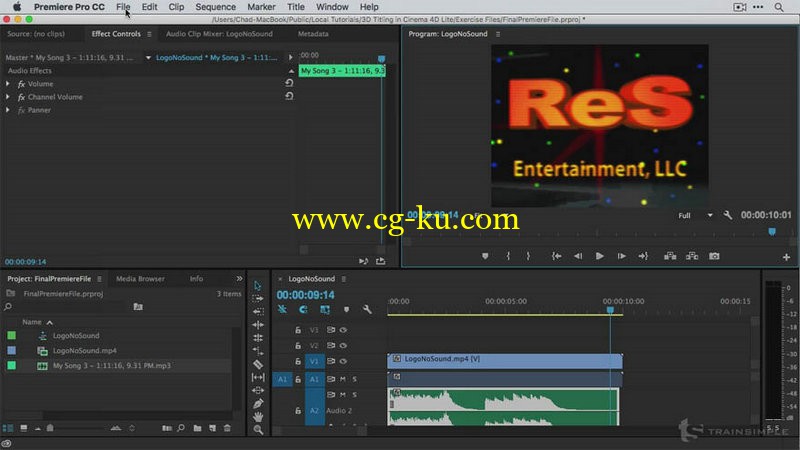
Task: Switch Project panel to Icon View
Action: [x=23, y=428]
